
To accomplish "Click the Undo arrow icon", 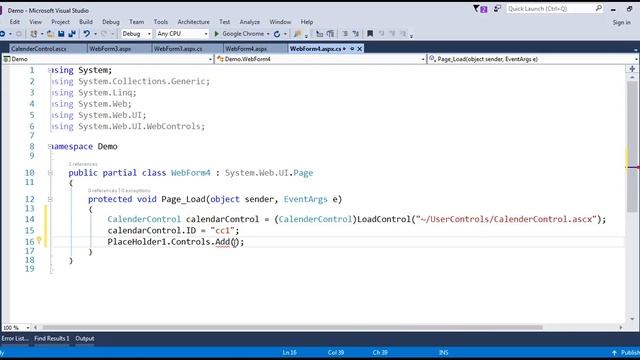I will (x=87, y=34).
